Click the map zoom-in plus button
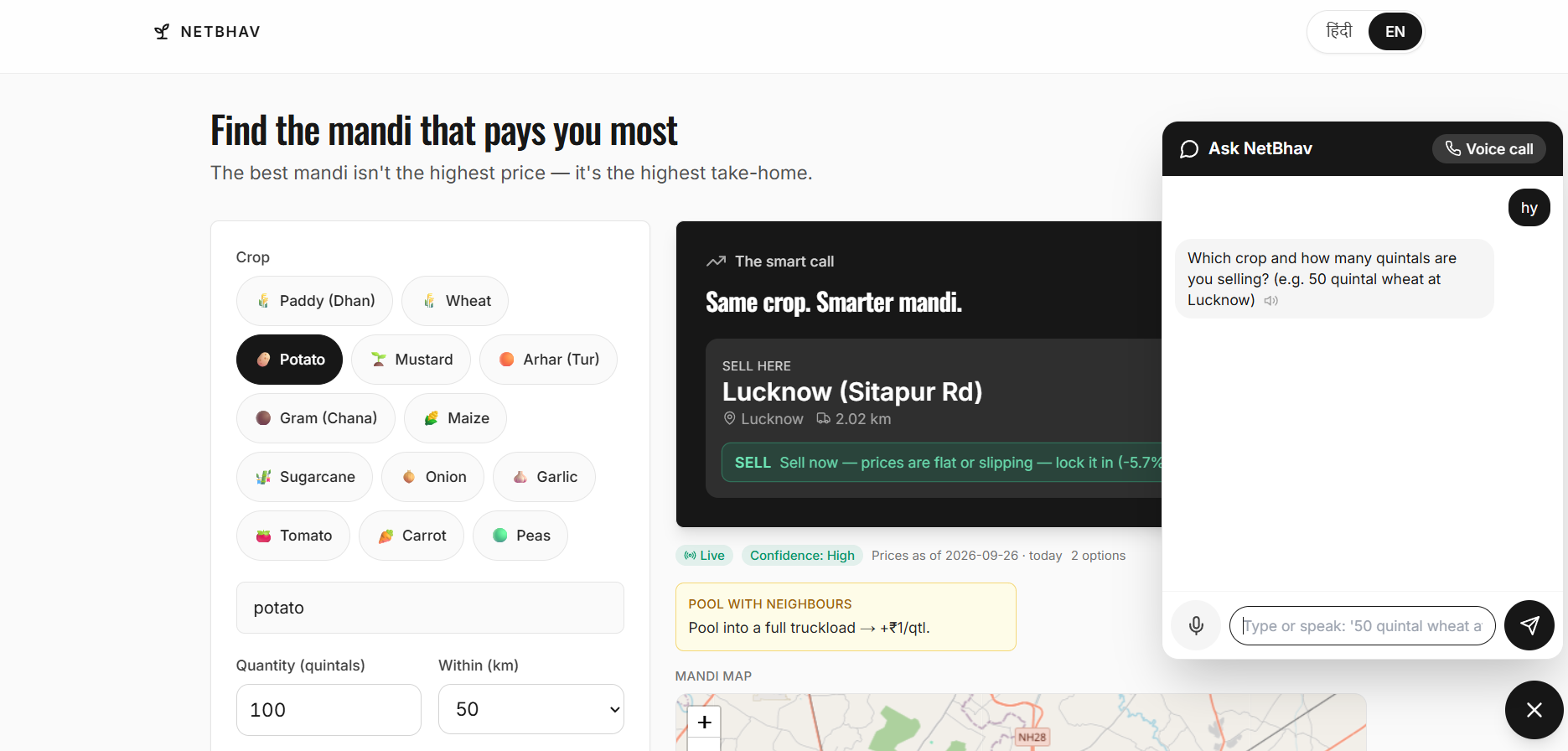This screenshot has height=751, width=1568. coord(705,722)
